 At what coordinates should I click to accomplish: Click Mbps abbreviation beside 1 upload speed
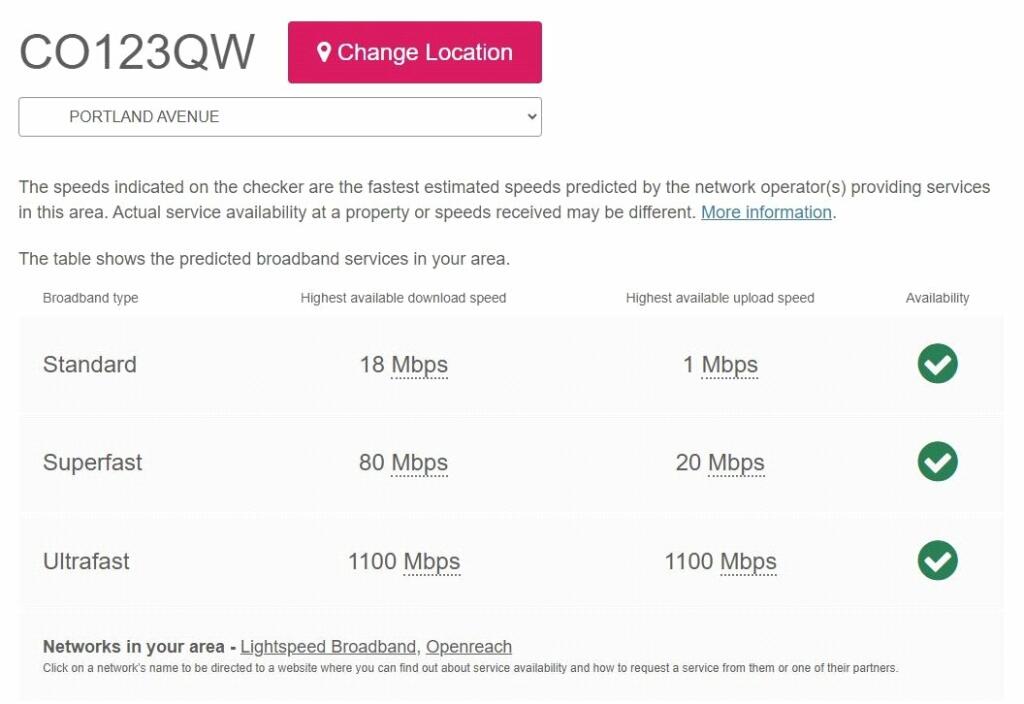[729, 365]
